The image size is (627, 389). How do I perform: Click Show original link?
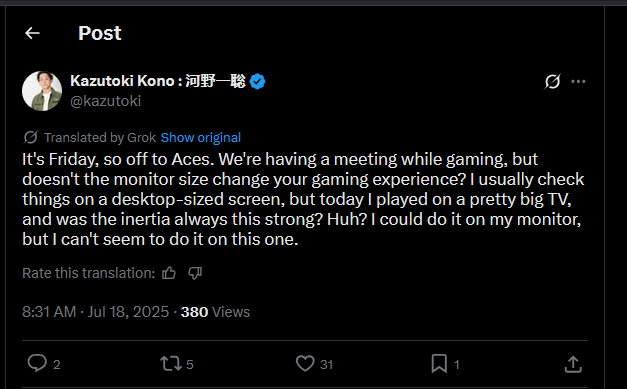[201, 138]
